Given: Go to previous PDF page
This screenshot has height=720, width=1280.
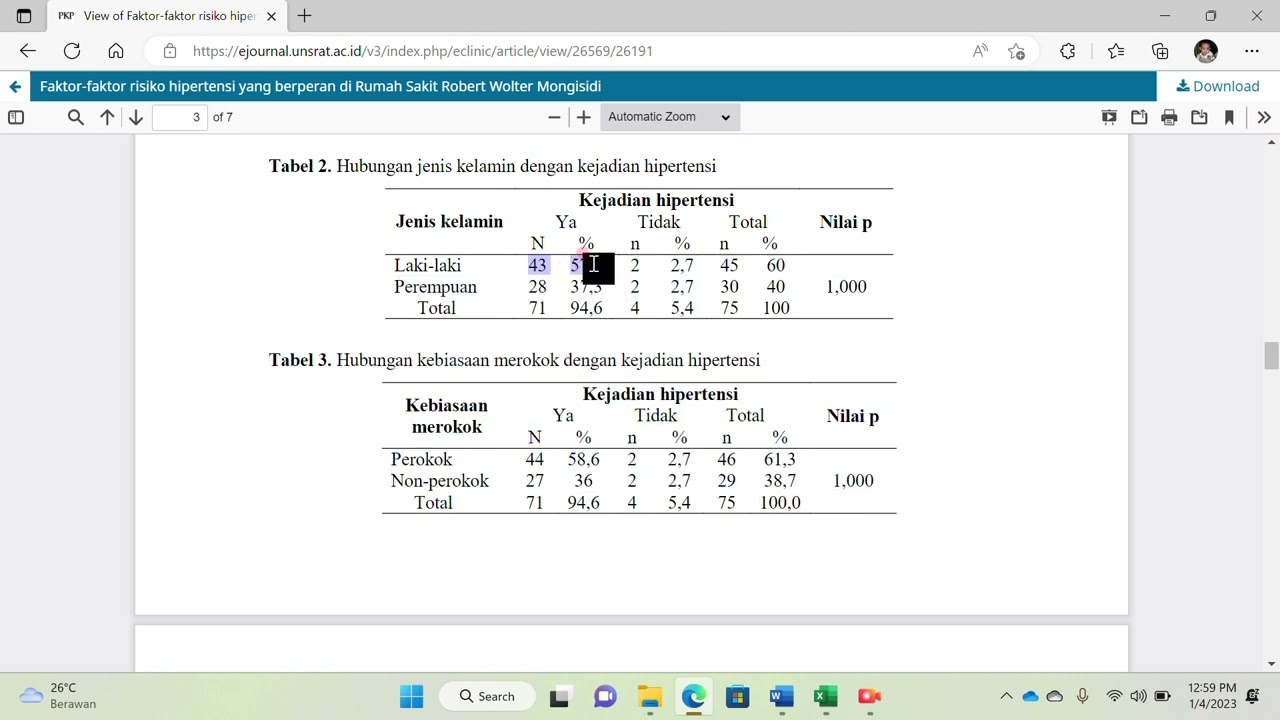Looking at the screenshot, I should coord(107,117).
